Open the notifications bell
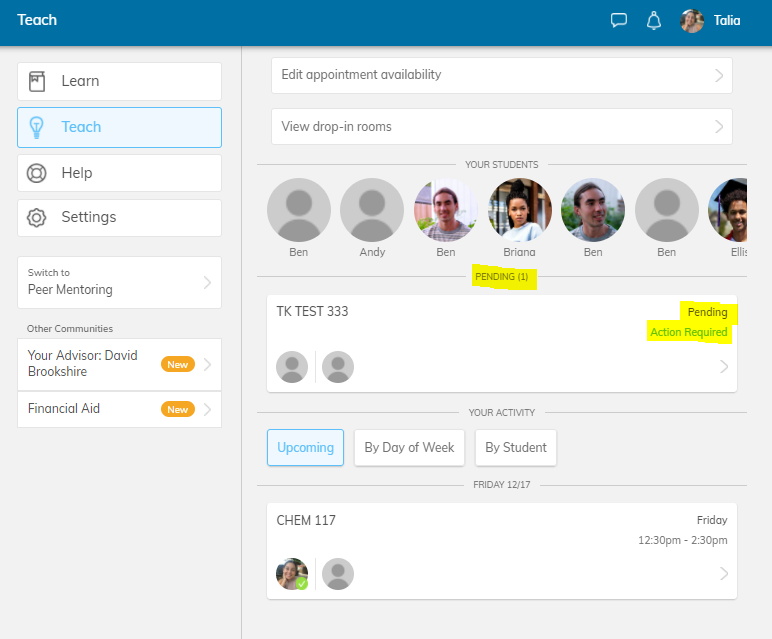 (x=653, y=21)
